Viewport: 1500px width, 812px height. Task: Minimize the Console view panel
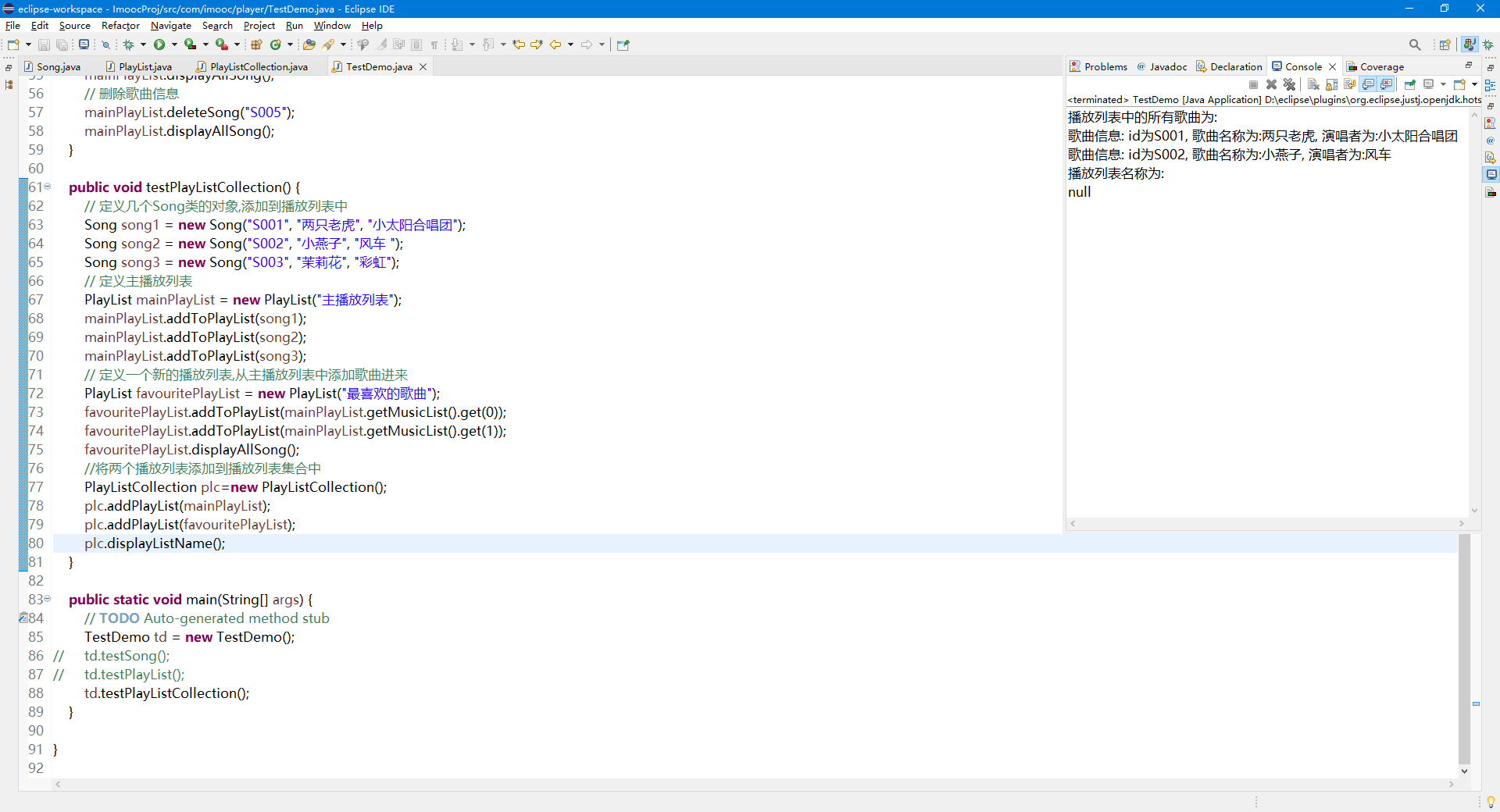pyautogui.click(x=1469, y=66)
